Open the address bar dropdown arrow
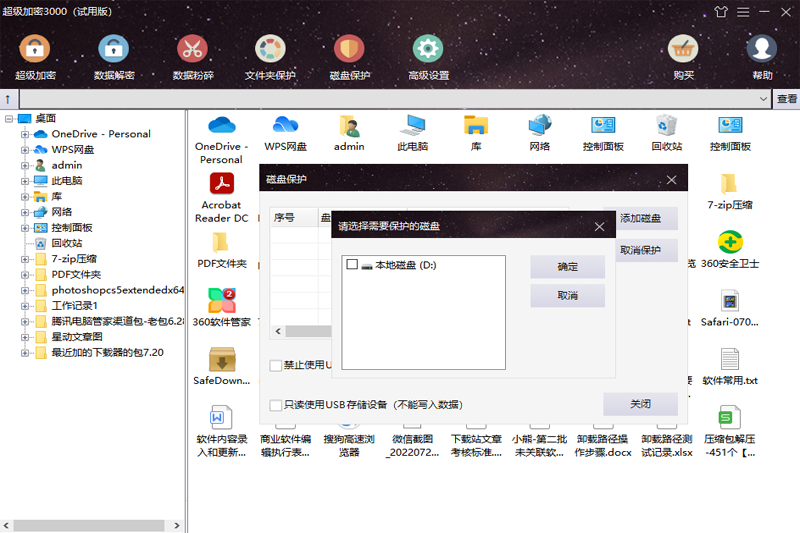The width and height of the screenshot is (800, 533). [763, 99]
